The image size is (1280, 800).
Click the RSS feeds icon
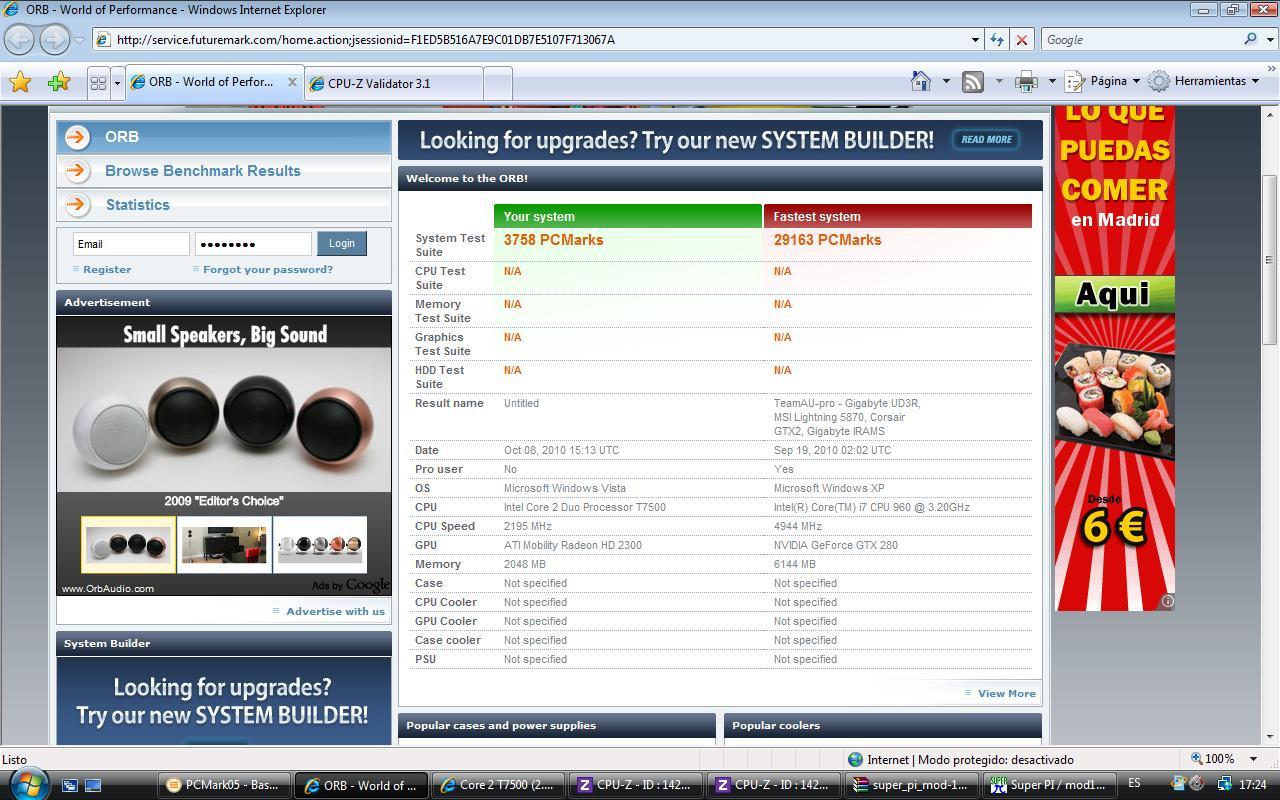(973, 82)
